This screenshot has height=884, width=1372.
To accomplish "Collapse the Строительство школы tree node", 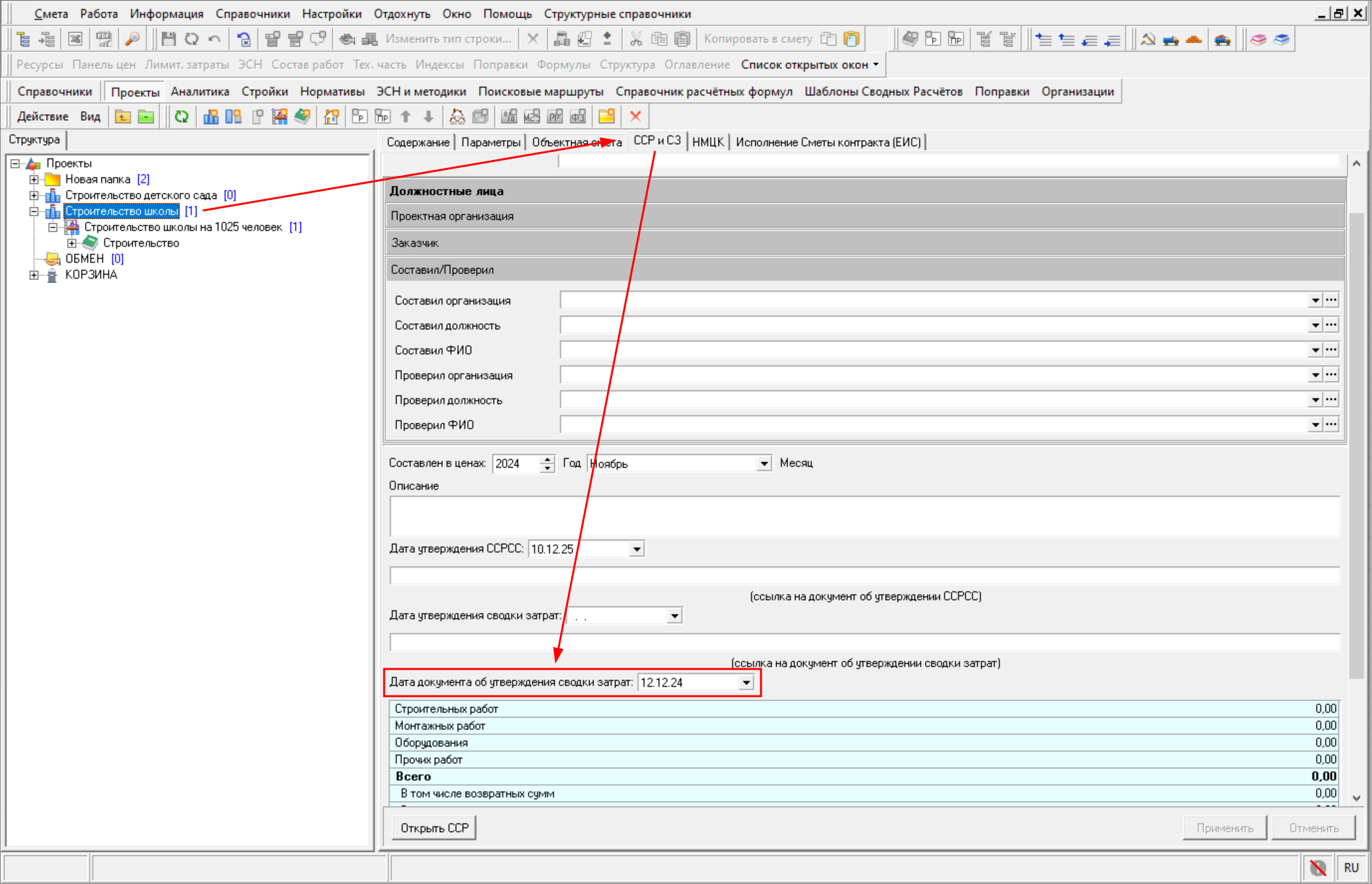I will coord(34,212).
